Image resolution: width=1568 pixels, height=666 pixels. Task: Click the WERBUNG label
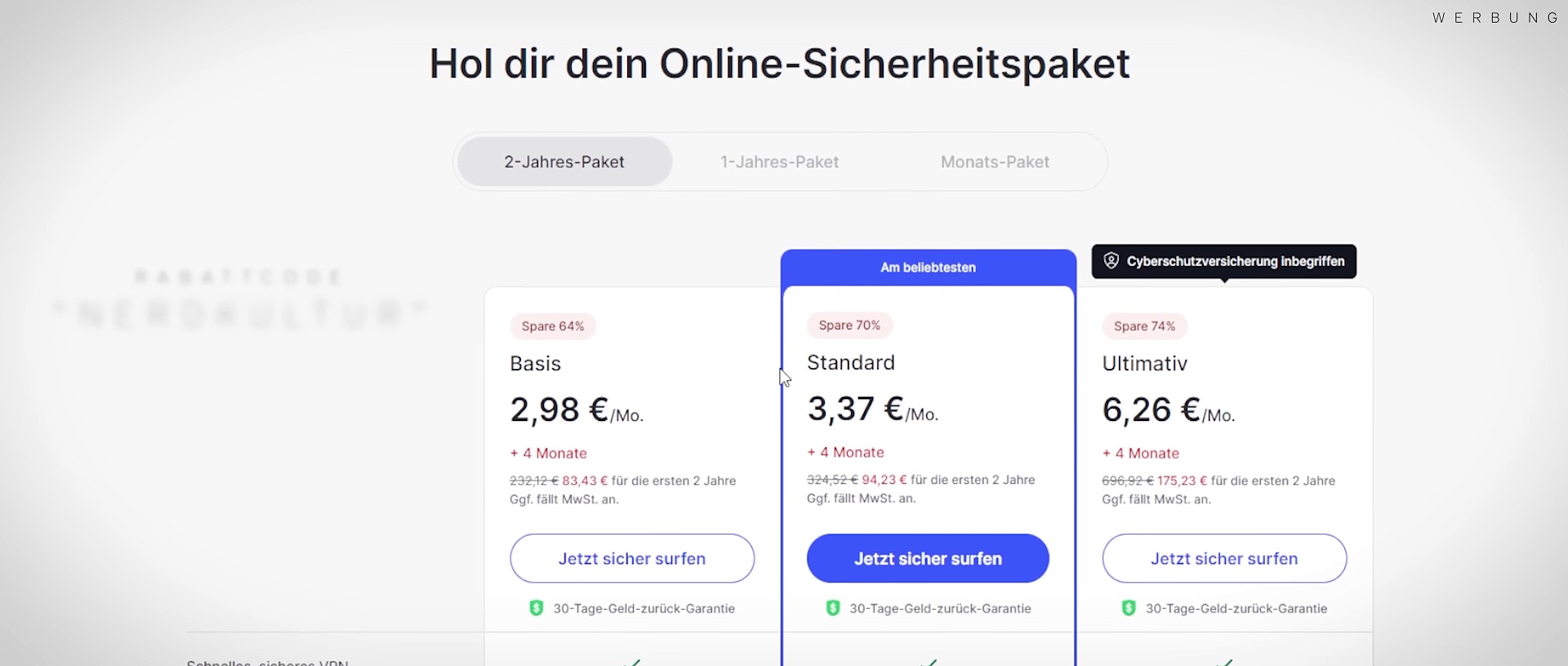point(1496,18)
